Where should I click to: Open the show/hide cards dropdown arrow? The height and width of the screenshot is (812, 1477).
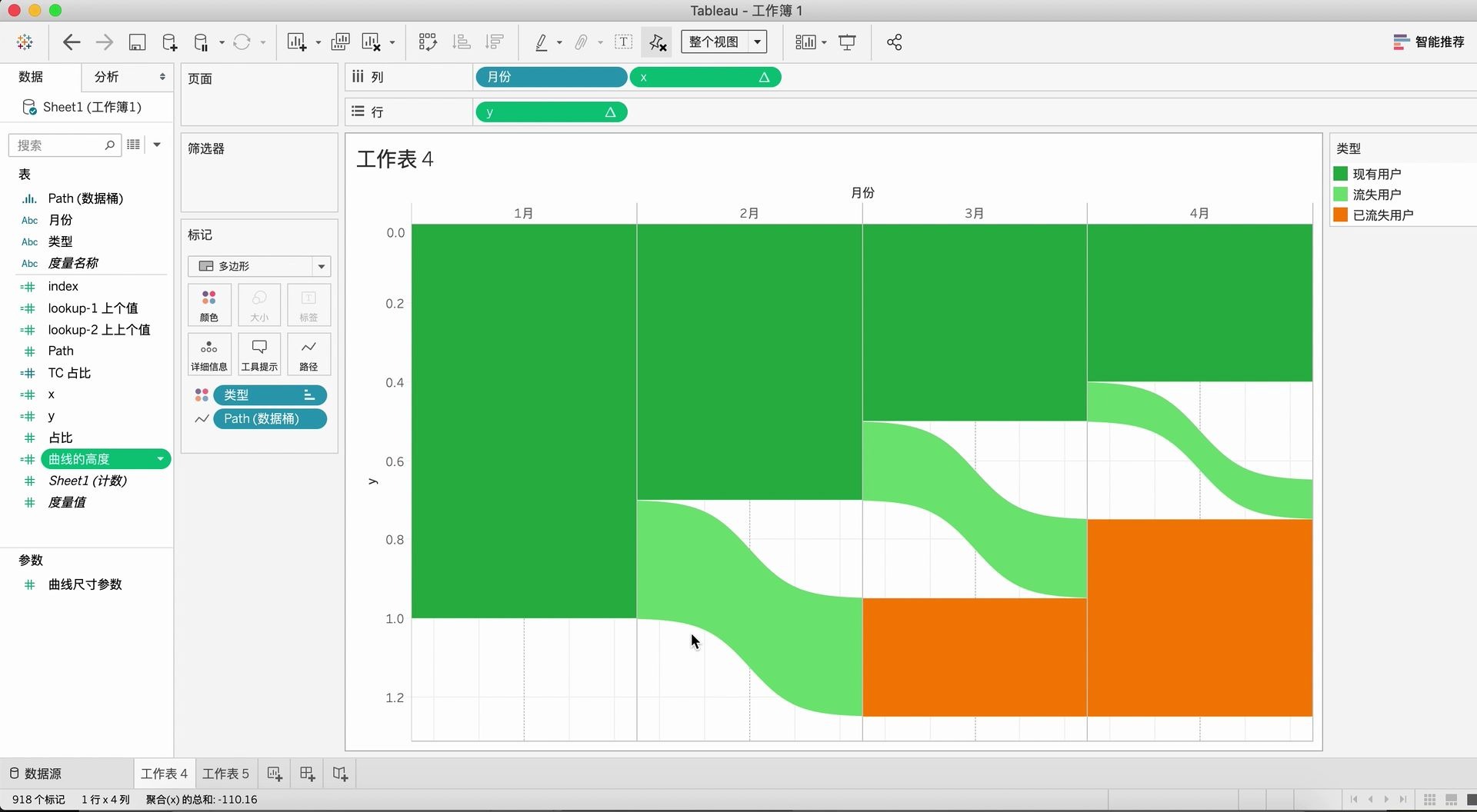coord(824,43)
